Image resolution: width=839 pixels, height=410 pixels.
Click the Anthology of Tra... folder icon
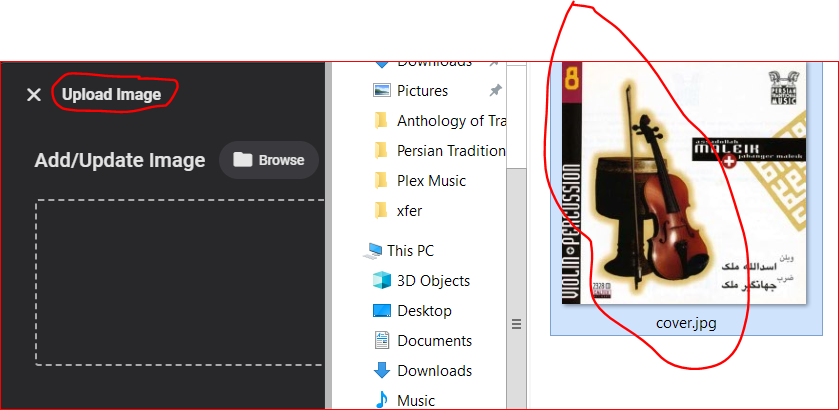381,120
